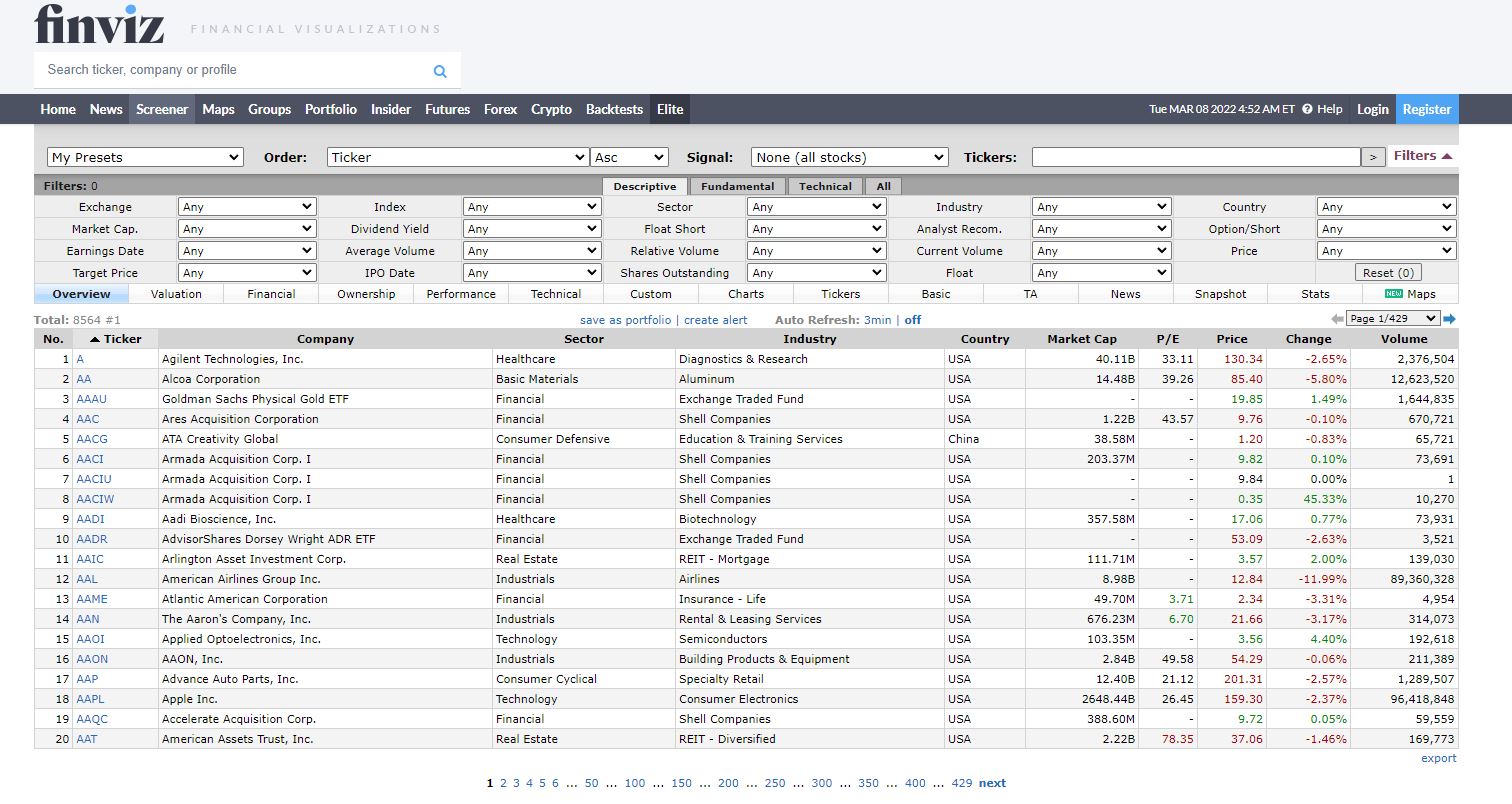Go to next page arrow icon
The width and height of the screenshot is (1512, 804).
[x=1449, y=319]
